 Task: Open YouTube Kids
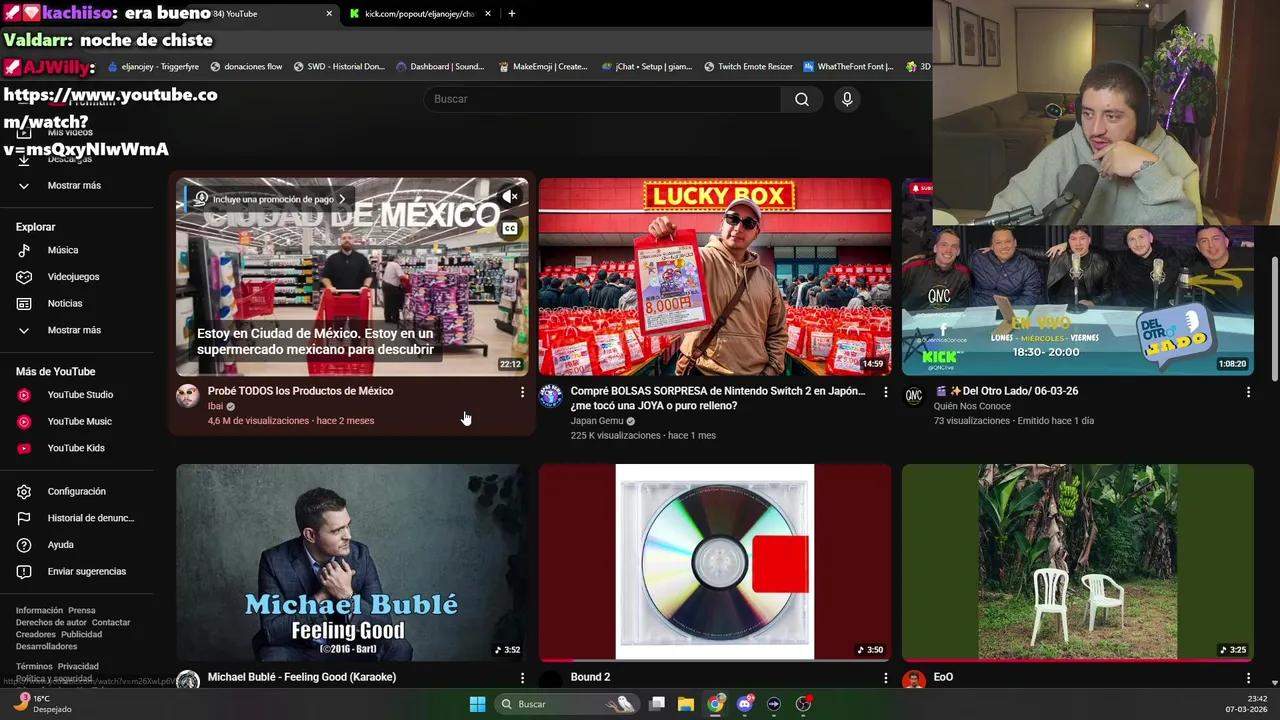[76, 448]
